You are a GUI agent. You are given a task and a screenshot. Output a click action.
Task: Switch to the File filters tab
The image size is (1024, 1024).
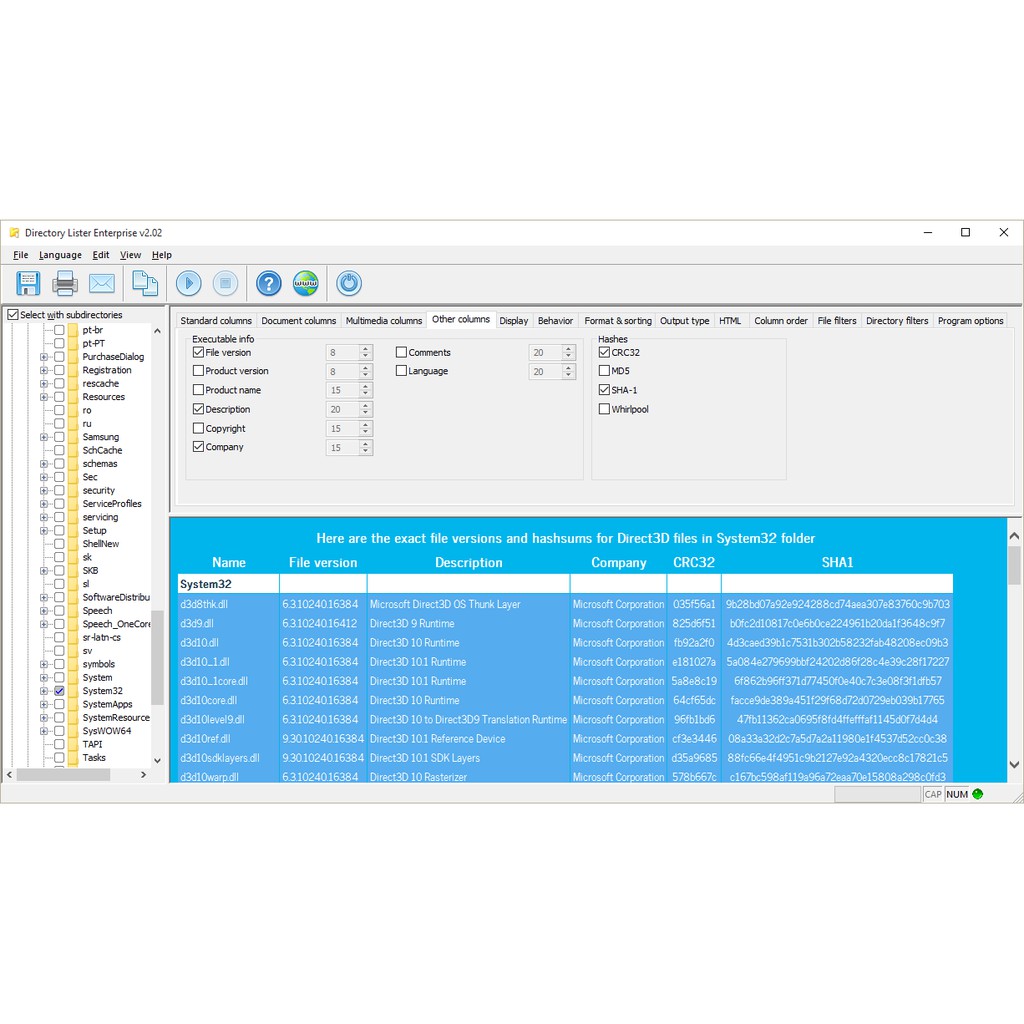tap(836, 321)
